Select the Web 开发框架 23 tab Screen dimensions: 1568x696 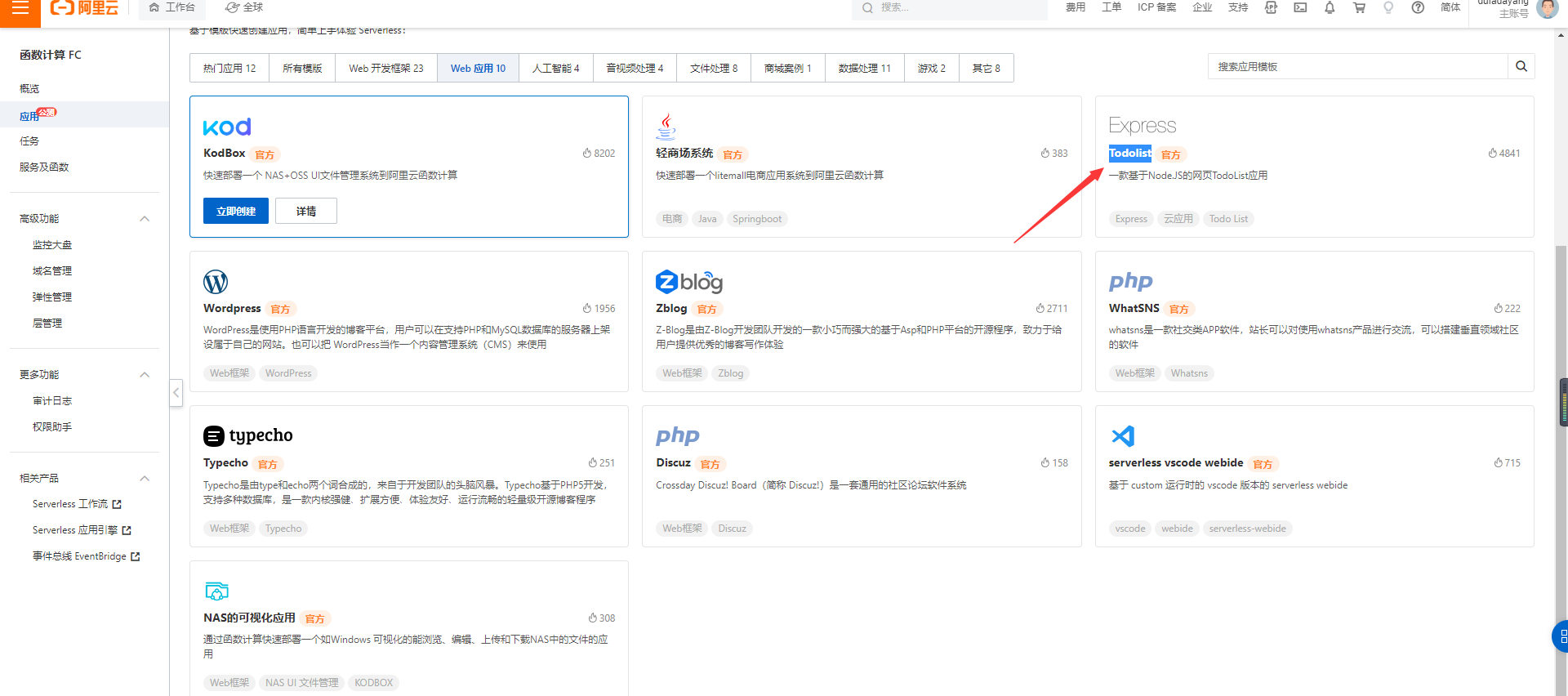click(x=386, y=68)
